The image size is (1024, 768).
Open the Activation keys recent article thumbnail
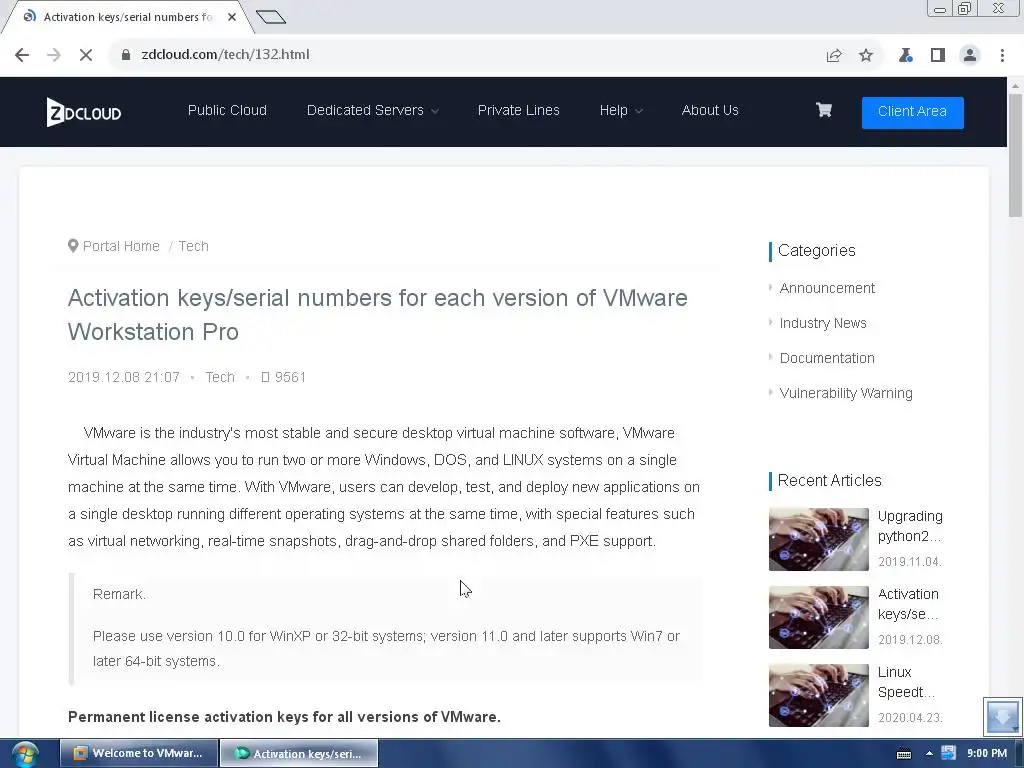pyautogui.click(x=819, y=617)
